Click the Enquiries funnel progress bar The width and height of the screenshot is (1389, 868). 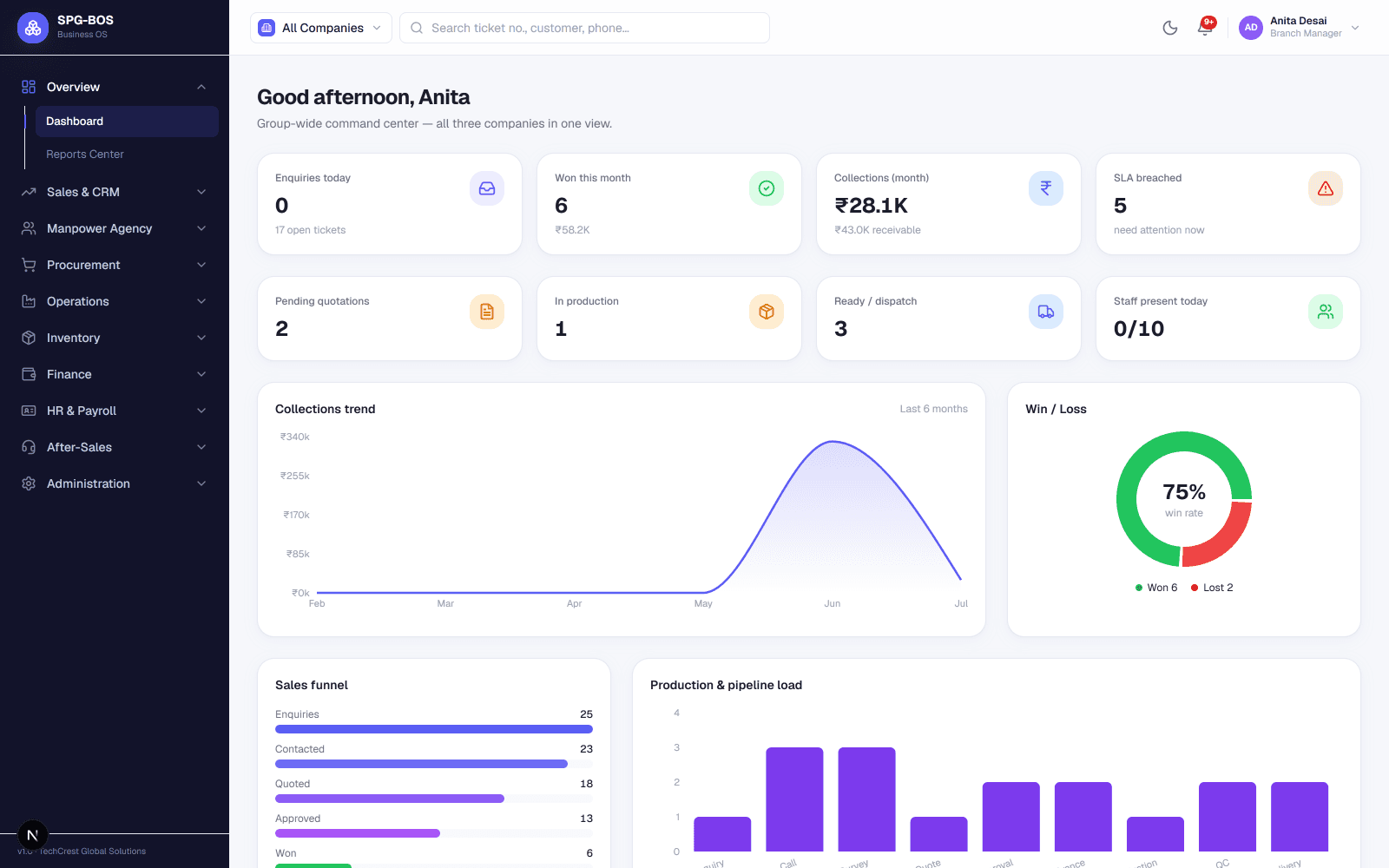(434, 729)
